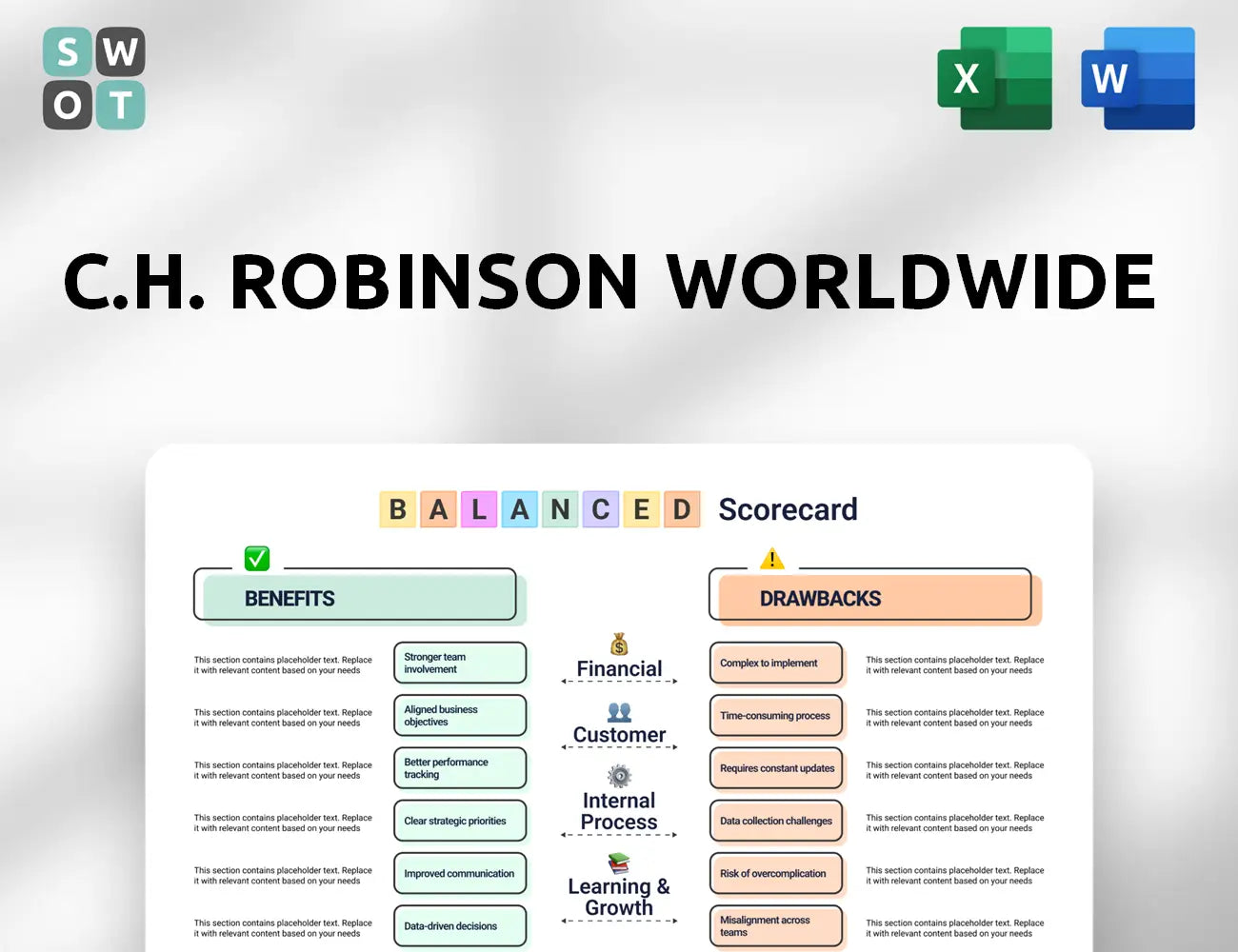This screenshot has height=952, width=1238.
Task: Click the yellow warning triangle above Drawbacks
Action: [772, 558]
